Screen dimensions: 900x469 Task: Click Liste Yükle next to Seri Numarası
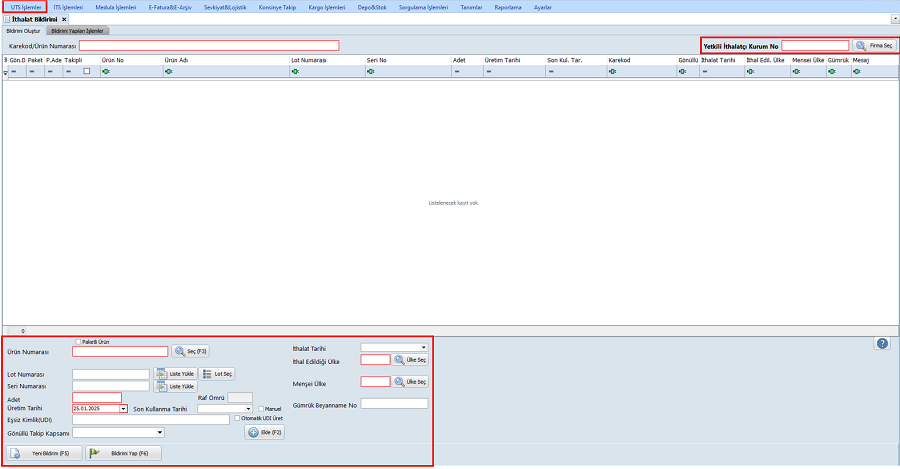pos(175,386)
